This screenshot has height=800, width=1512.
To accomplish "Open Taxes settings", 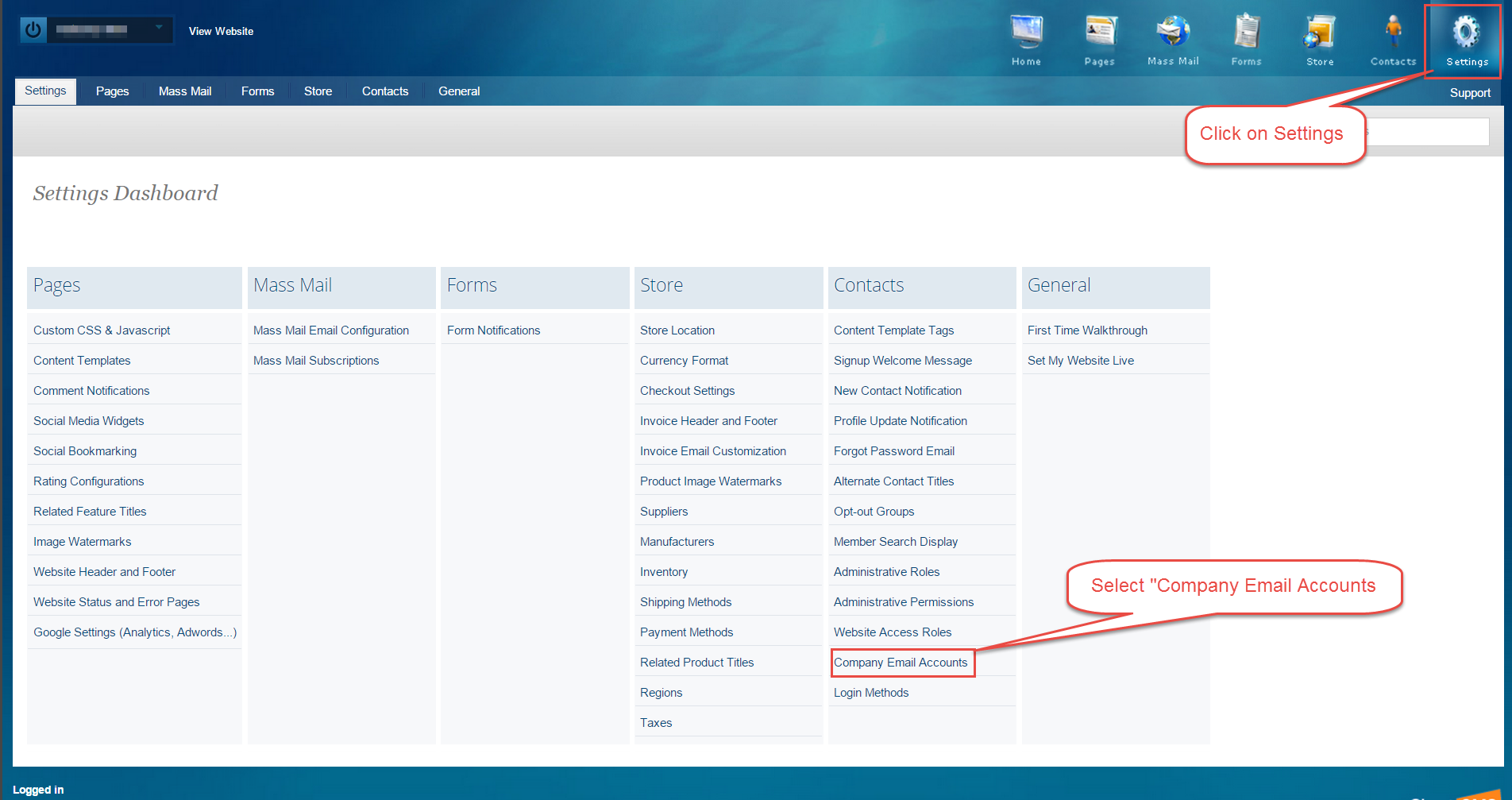I will (x=656, y=723).
